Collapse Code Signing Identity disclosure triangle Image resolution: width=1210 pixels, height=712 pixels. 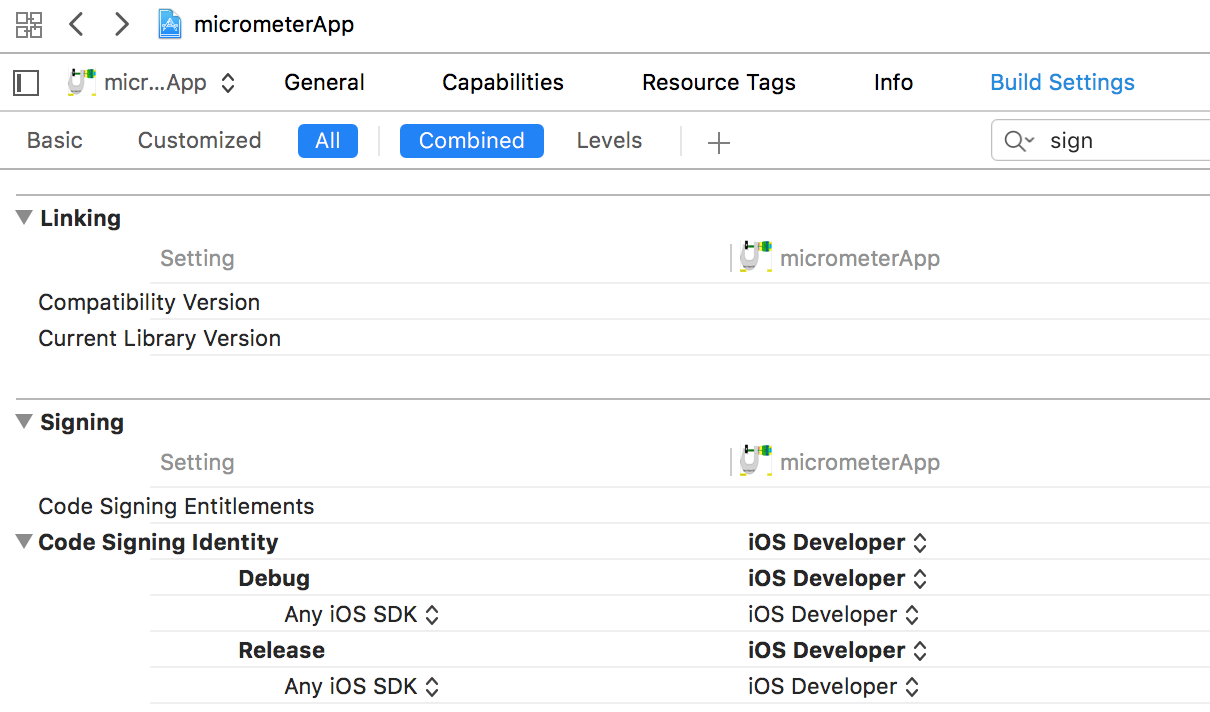(25, 542)
